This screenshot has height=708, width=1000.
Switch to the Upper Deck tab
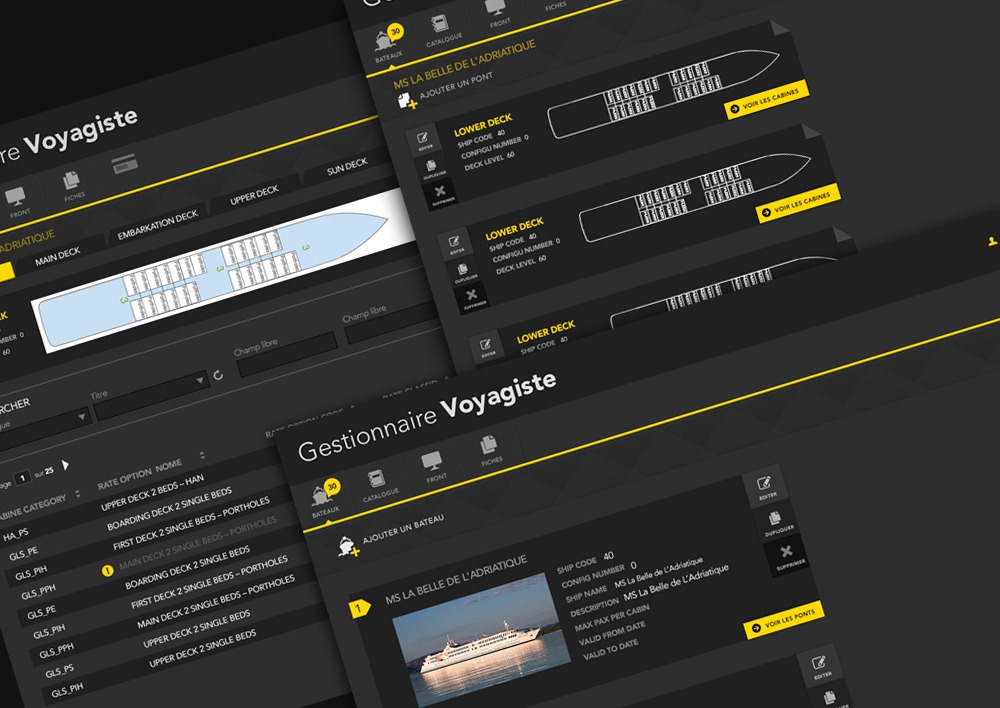(x=254, y=195)
